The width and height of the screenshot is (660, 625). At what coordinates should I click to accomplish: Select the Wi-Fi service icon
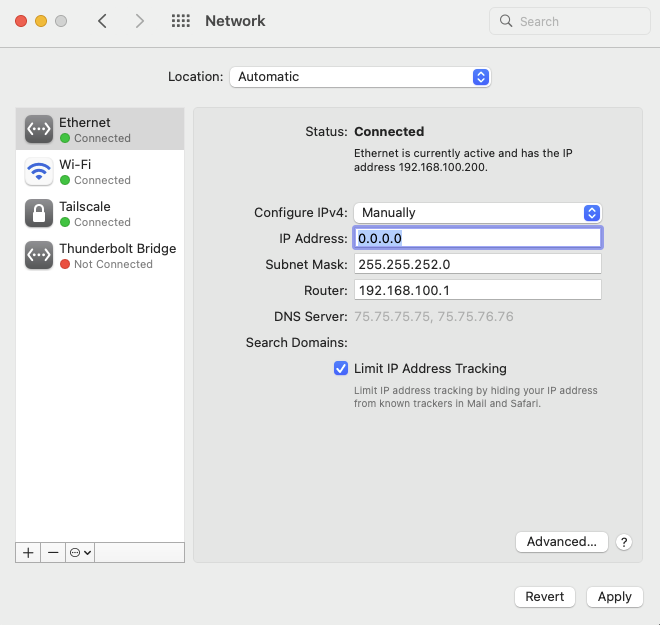pyautogui.click(x=39, y=171)
